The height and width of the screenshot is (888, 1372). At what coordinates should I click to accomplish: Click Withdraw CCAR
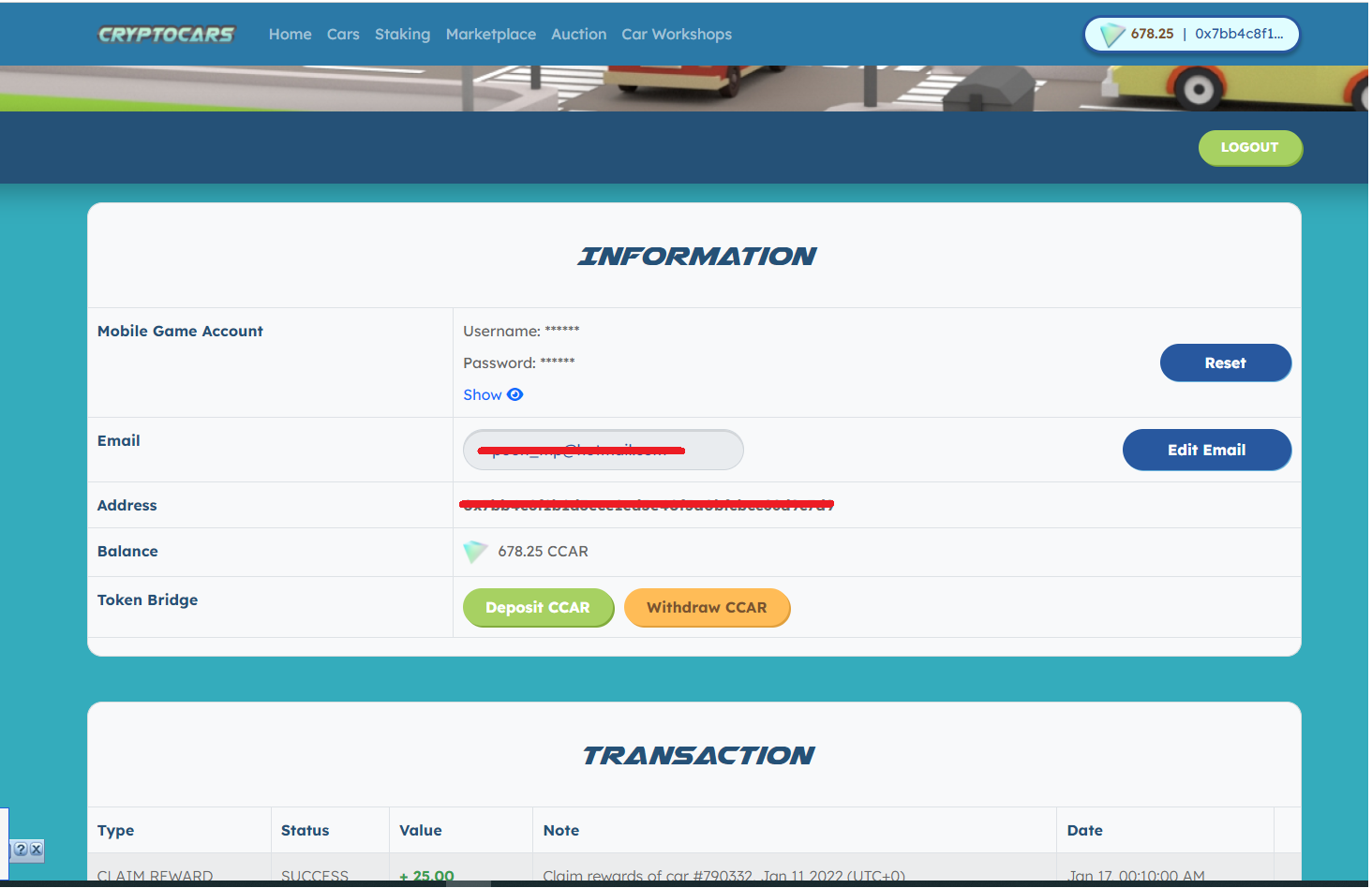coord(707,607)
